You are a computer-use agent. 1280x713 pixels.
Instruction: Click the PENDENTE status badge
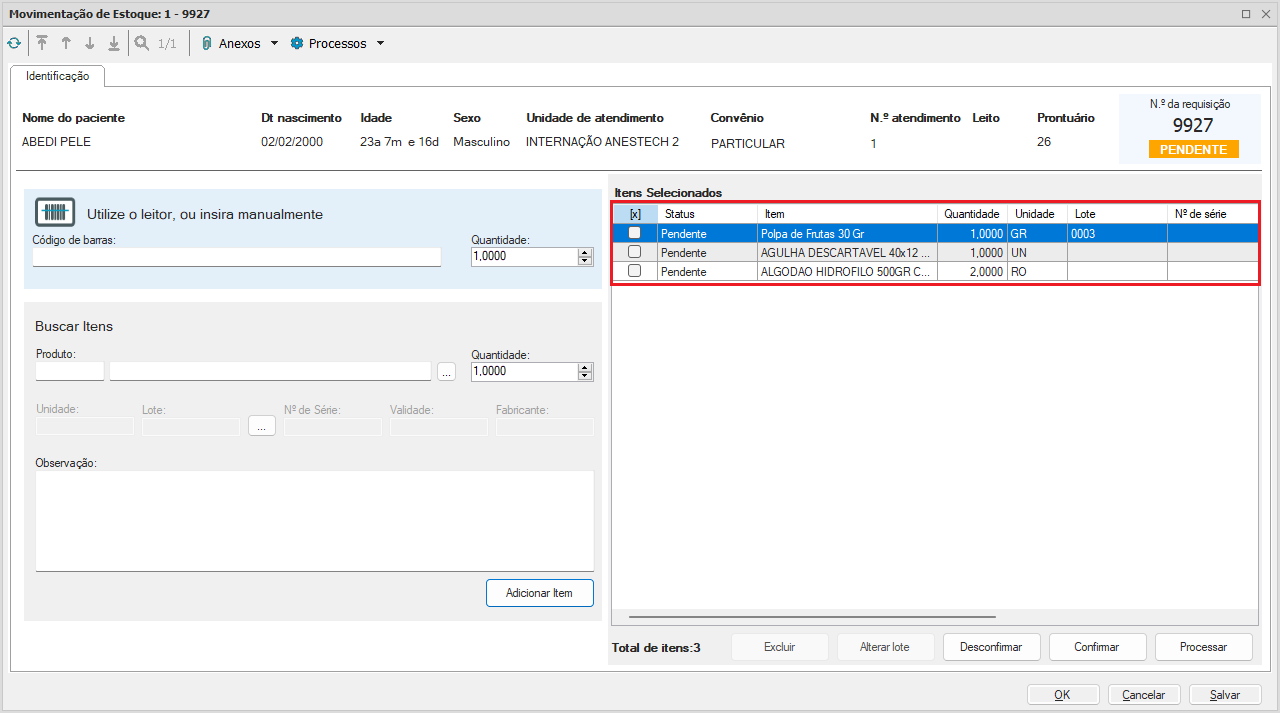(x=1193, y=149)
